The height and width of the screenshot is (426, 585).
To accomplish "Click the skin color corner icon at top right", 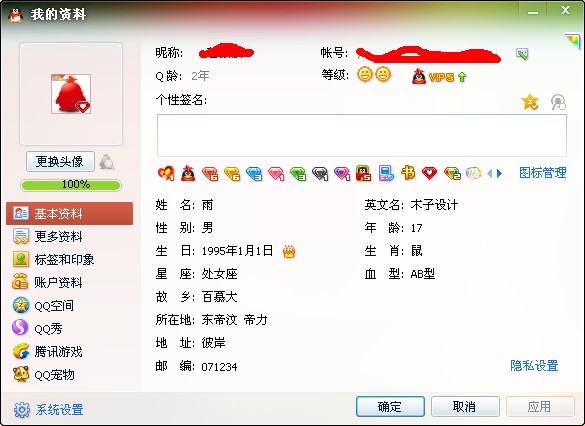I will 572,41.
